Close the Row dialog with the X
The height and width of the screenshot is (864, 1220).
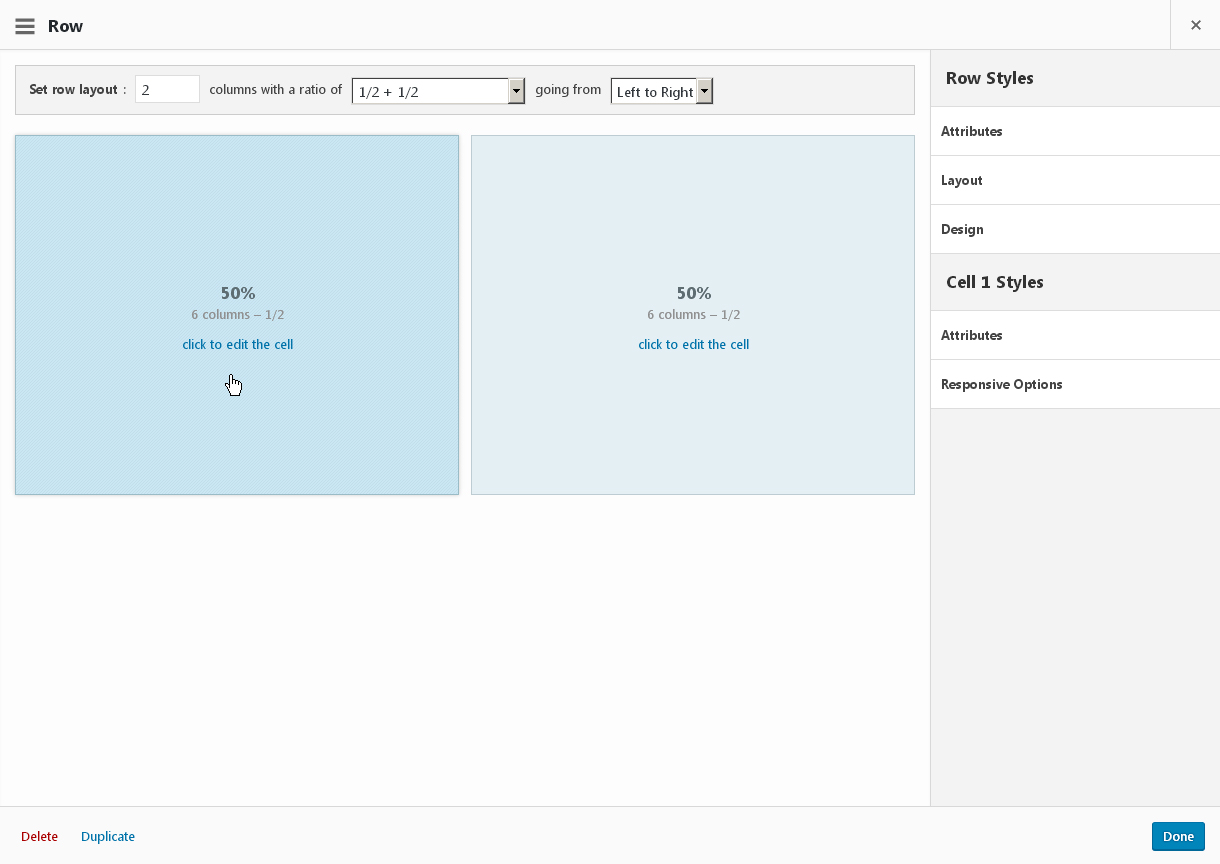[1195, 25]
